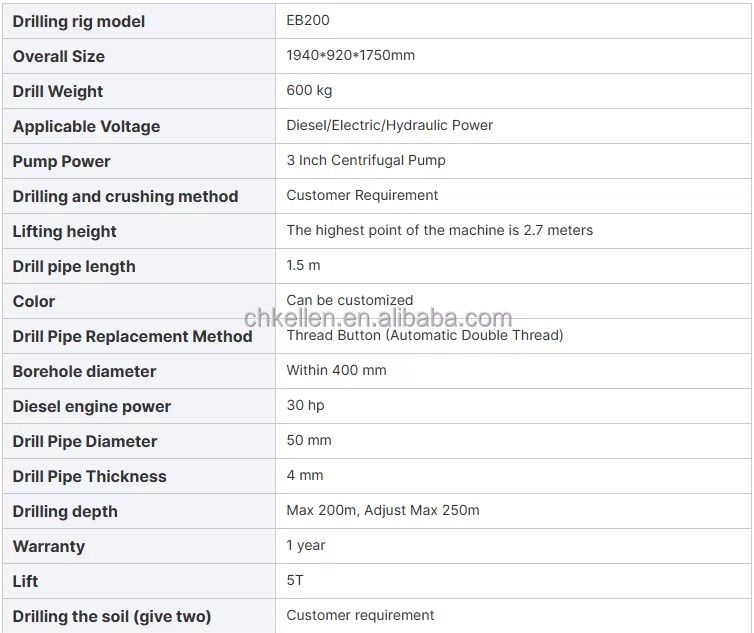Click the Drill Pipe Diameter label
The width and height of the screenshot is (754, 633).
[x=85, y=441]
